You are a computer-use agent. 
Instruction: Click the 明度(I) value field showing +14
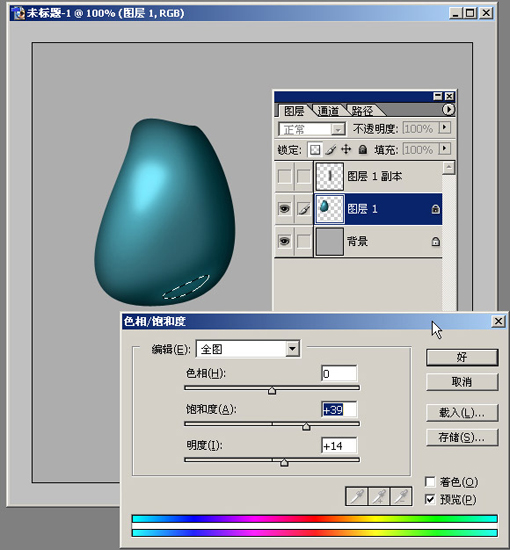pyautogui.click(x=339, y=446)
